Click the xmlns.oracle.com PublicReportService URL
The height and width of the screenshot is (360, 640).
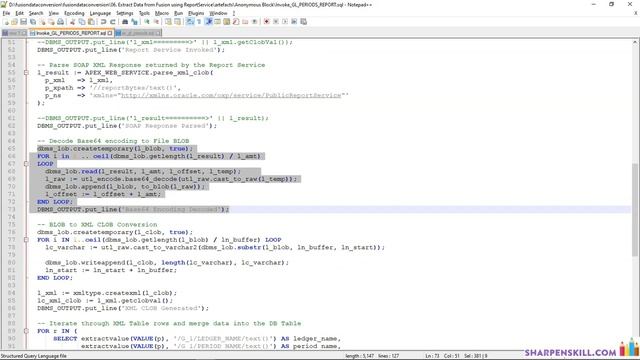coord(231,95)
